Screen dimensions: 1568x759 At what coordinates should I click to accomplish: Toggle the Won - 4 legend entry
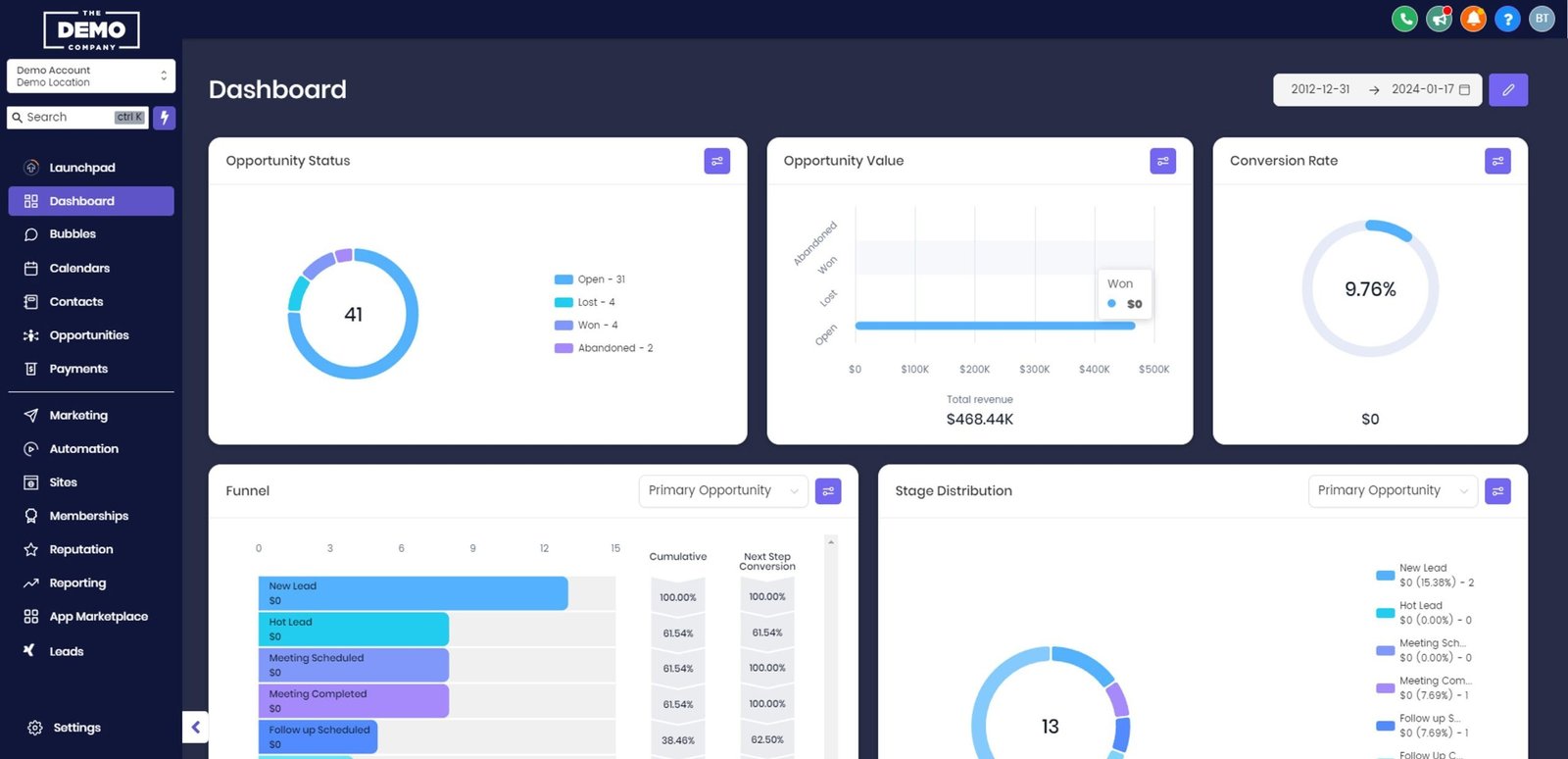pyautogui.click(x=586, y=326)
